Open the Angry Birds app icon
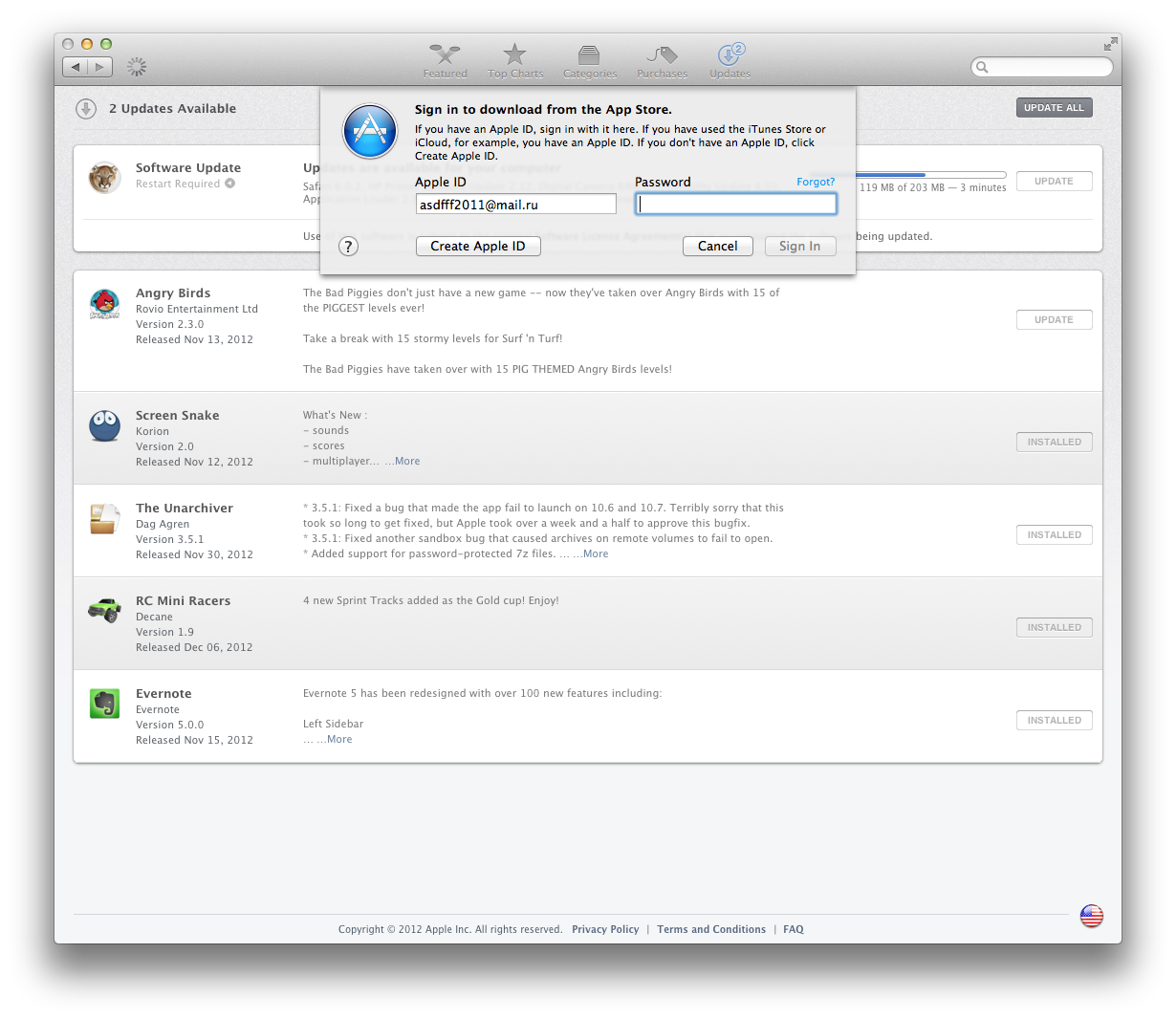Viewport: 1176px width, 1019px height. point(104,304)
